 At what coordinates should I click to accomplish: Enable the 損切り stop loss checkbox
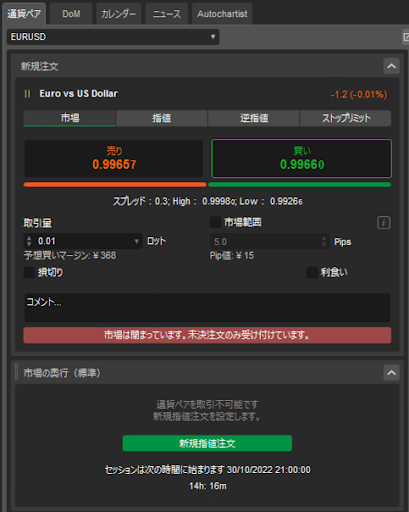29,272
